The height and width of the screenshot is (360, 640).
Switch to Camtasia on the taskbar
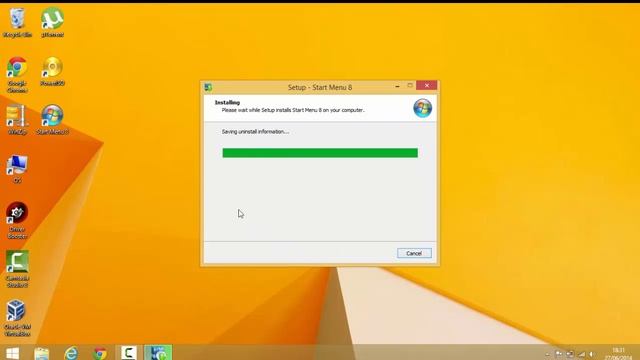pyautogui.click(x=129, y=353)
